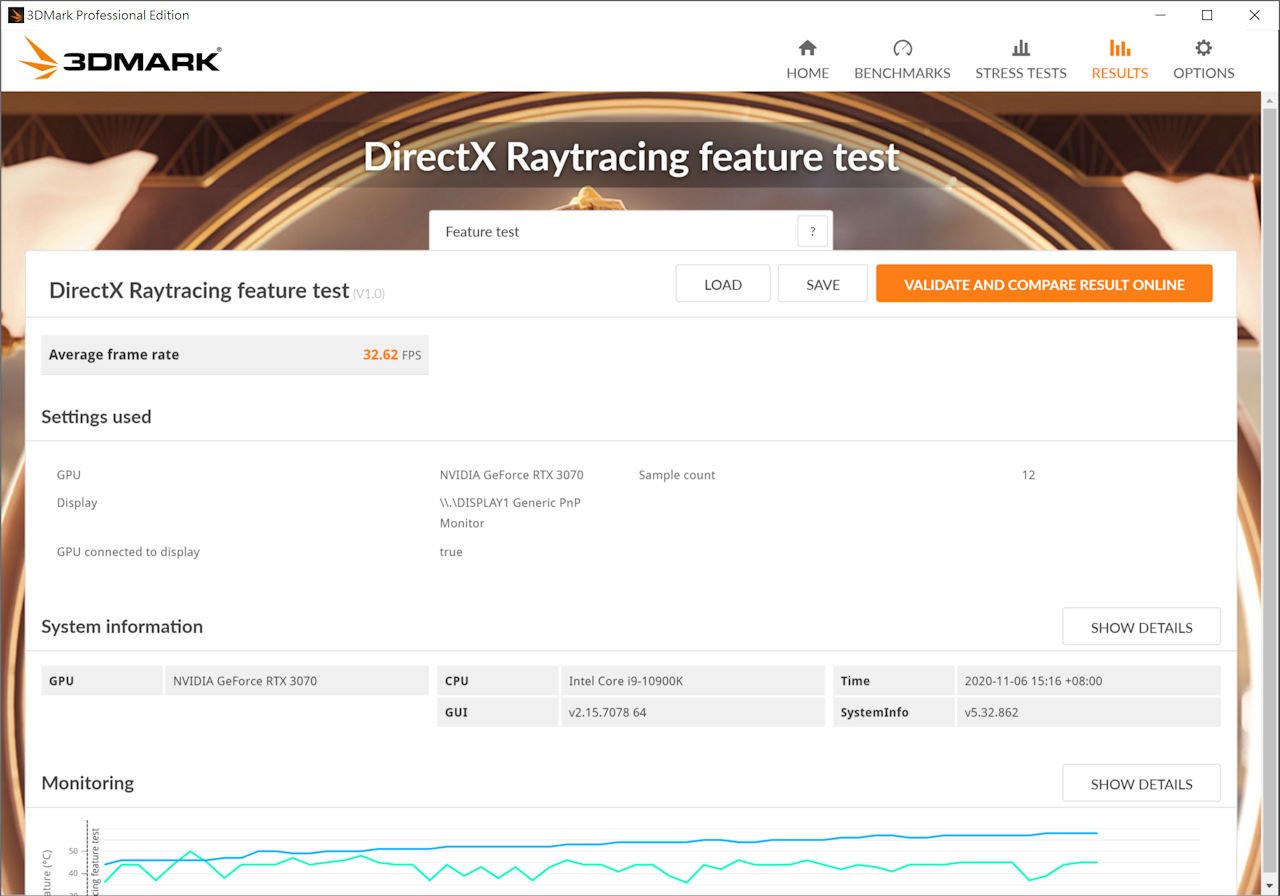
Task: Click the true value for GPU connected
Action: tap(451, 552)
